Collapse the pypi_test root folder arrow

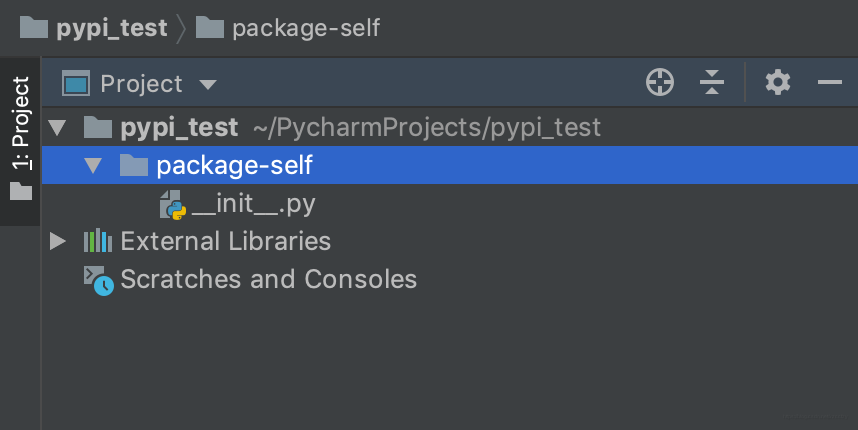(x=57, y=127)
